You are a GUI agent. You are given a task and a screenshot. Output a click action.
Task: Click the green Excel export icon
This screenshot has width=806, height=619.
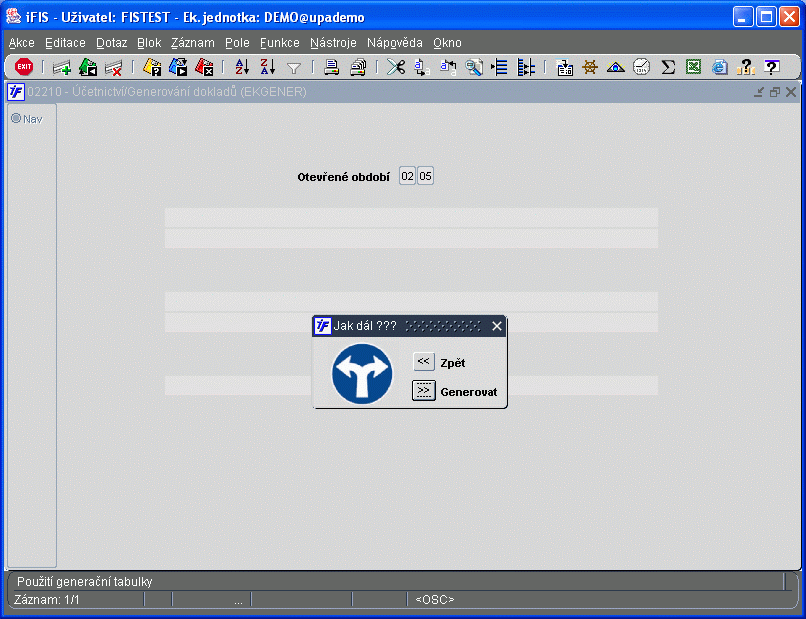pyautogui.click(x=693, y=67)
